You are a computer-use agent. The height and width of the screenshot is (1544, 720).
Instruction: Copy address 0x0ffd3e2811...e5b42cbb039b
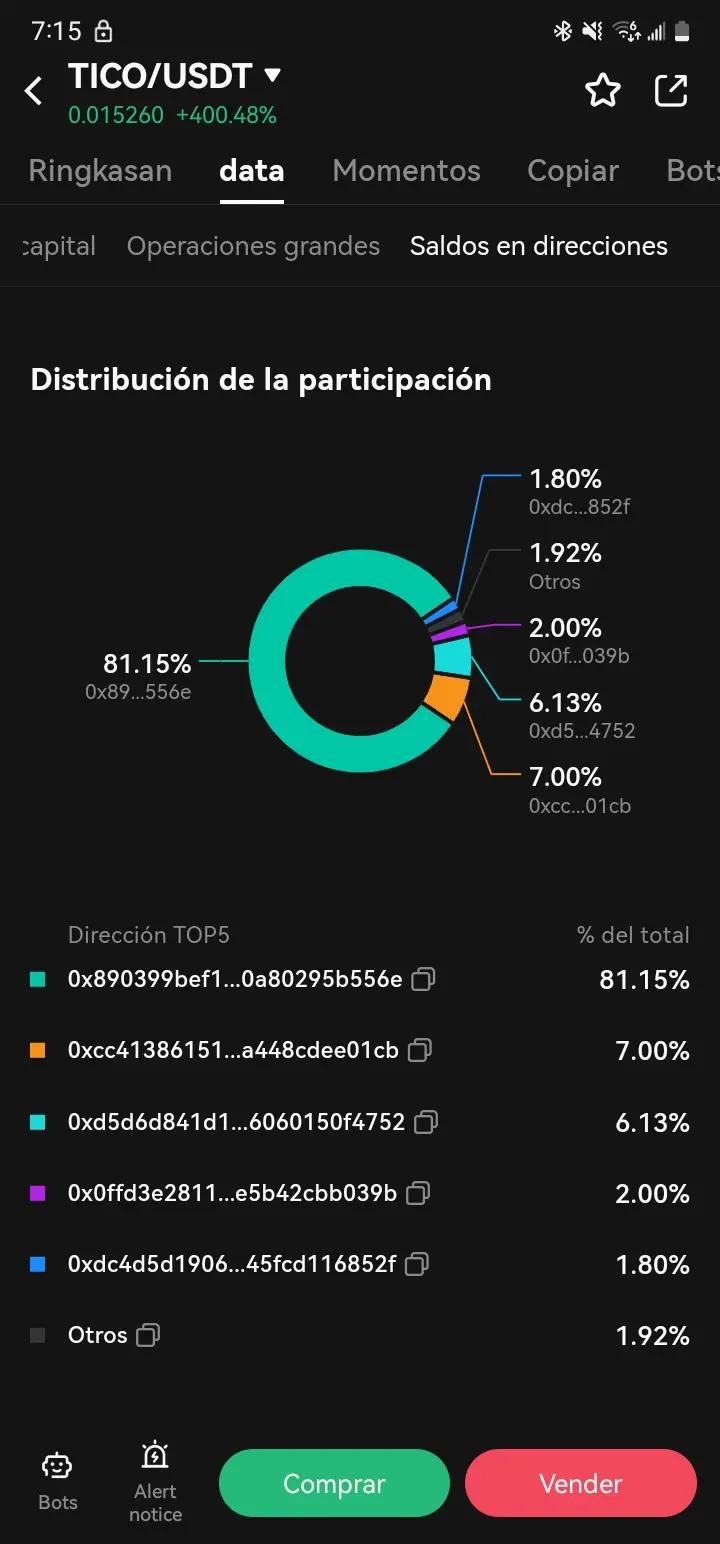coord(418,1193)
